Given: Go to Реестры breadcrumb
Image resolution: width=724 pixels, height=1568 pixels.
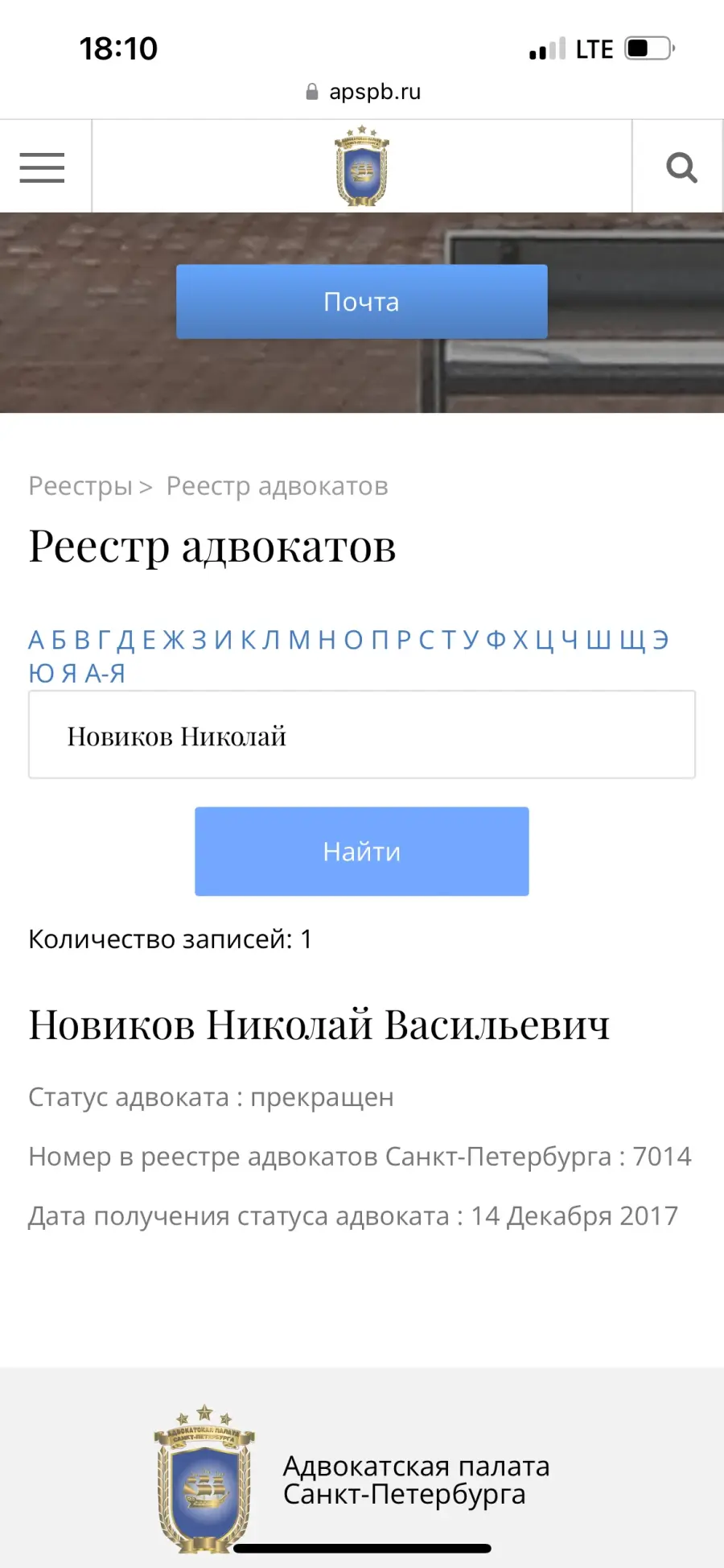Looking at the screenshot, I should [x=80, y=486].
